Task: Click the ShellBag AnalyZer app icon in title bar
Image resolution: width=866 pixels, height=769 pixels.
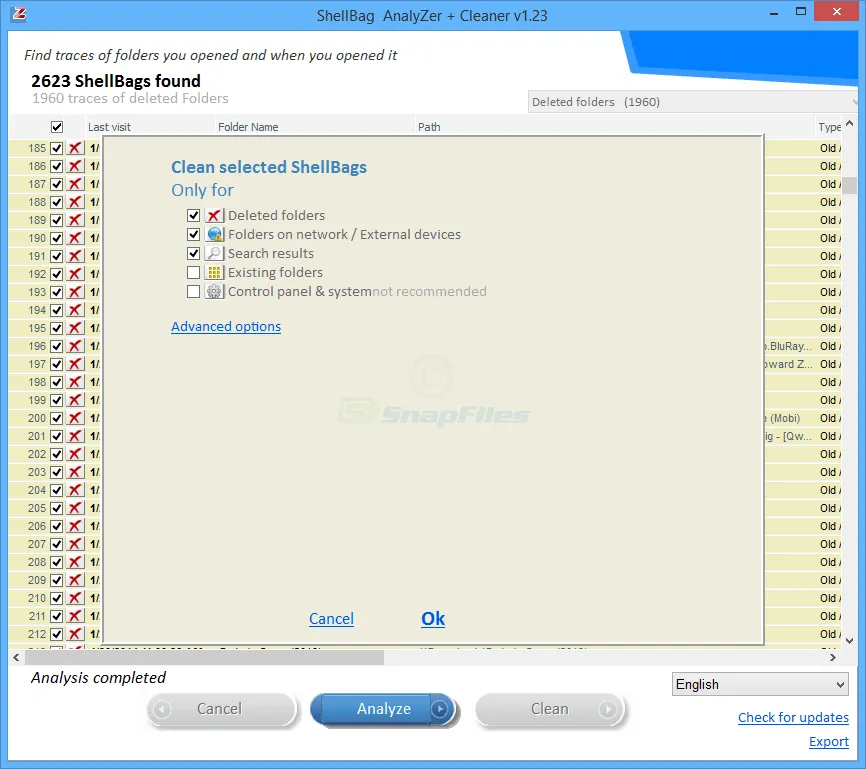Action: (19, 14)
